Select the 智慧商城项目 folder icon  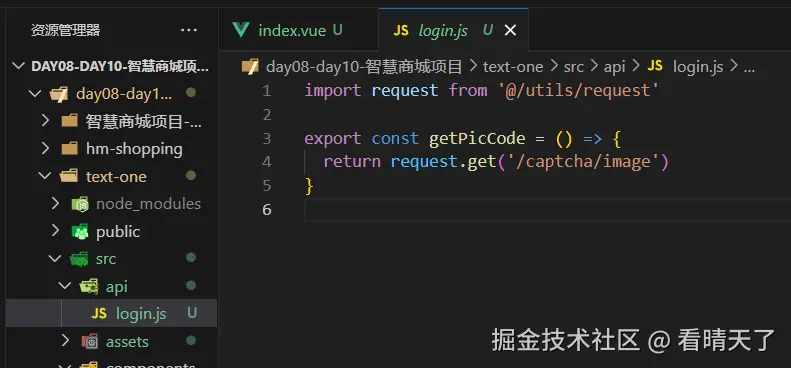(x=69, y=121)
